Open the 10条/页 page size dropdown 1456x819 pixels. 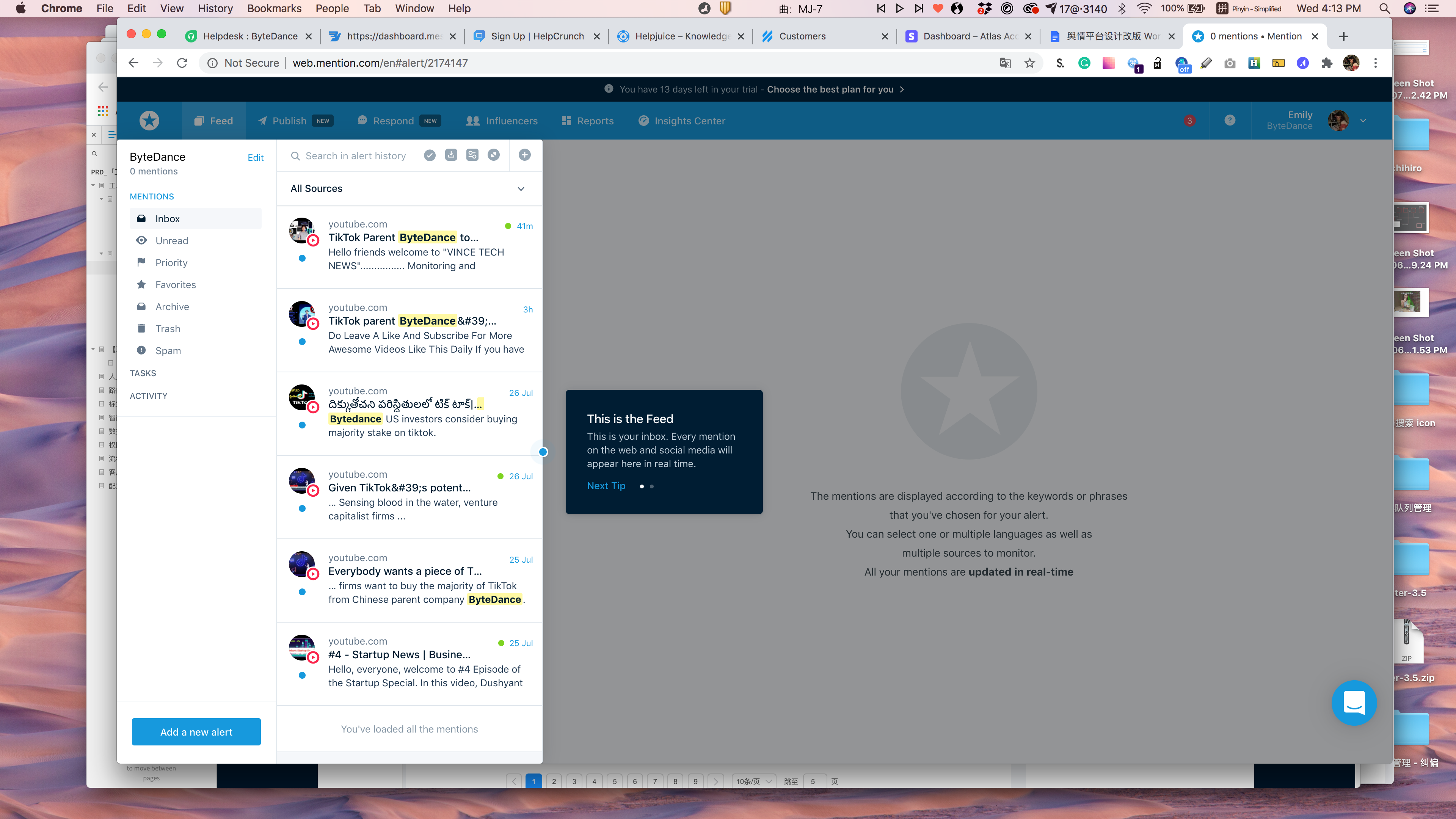753,781
